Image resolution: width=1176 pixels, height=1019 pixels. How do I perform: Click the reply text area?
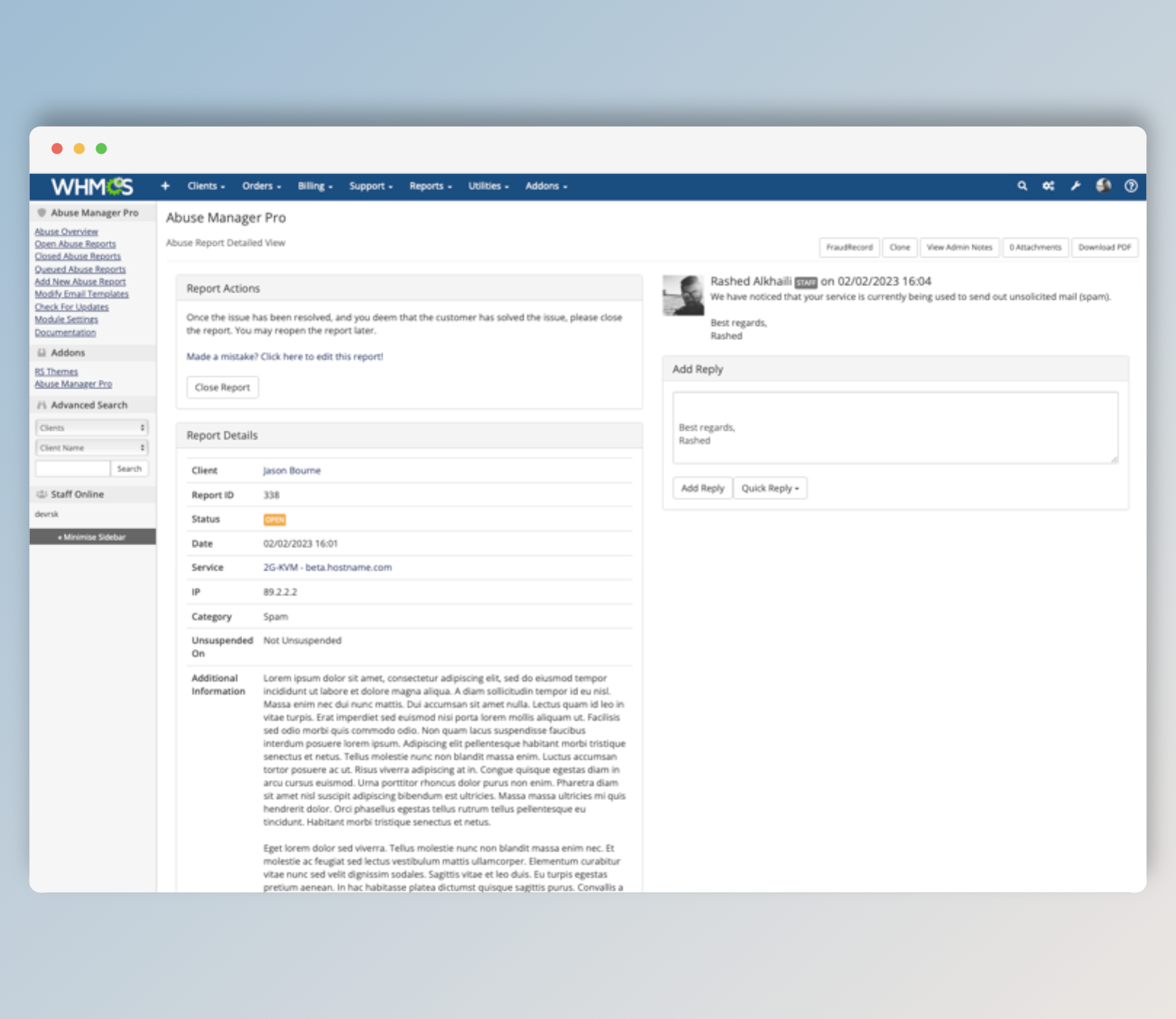tap(895, 428)
